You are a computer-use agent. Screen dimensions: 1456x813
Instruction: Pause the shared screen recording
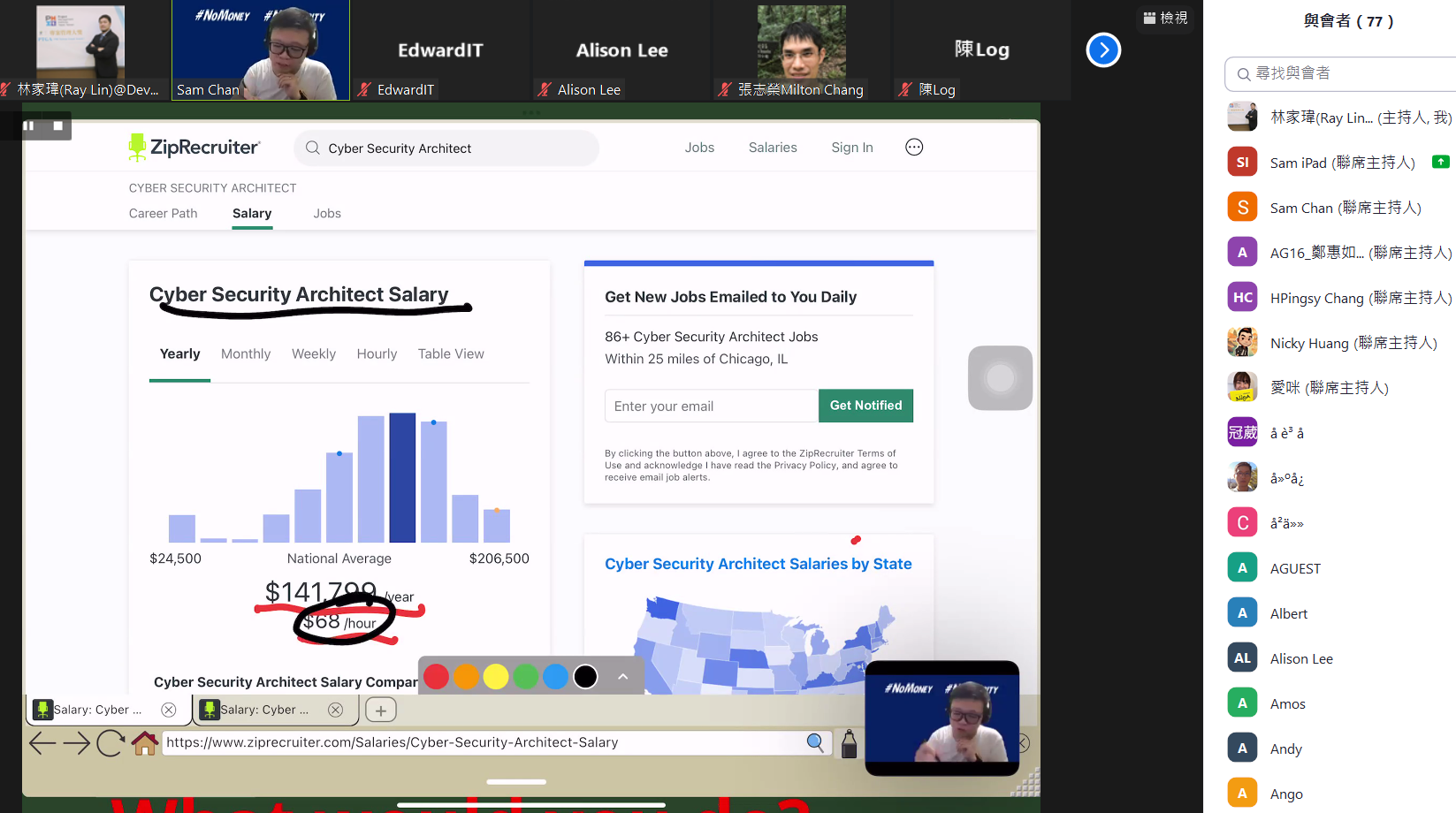[x=28, y=126]
